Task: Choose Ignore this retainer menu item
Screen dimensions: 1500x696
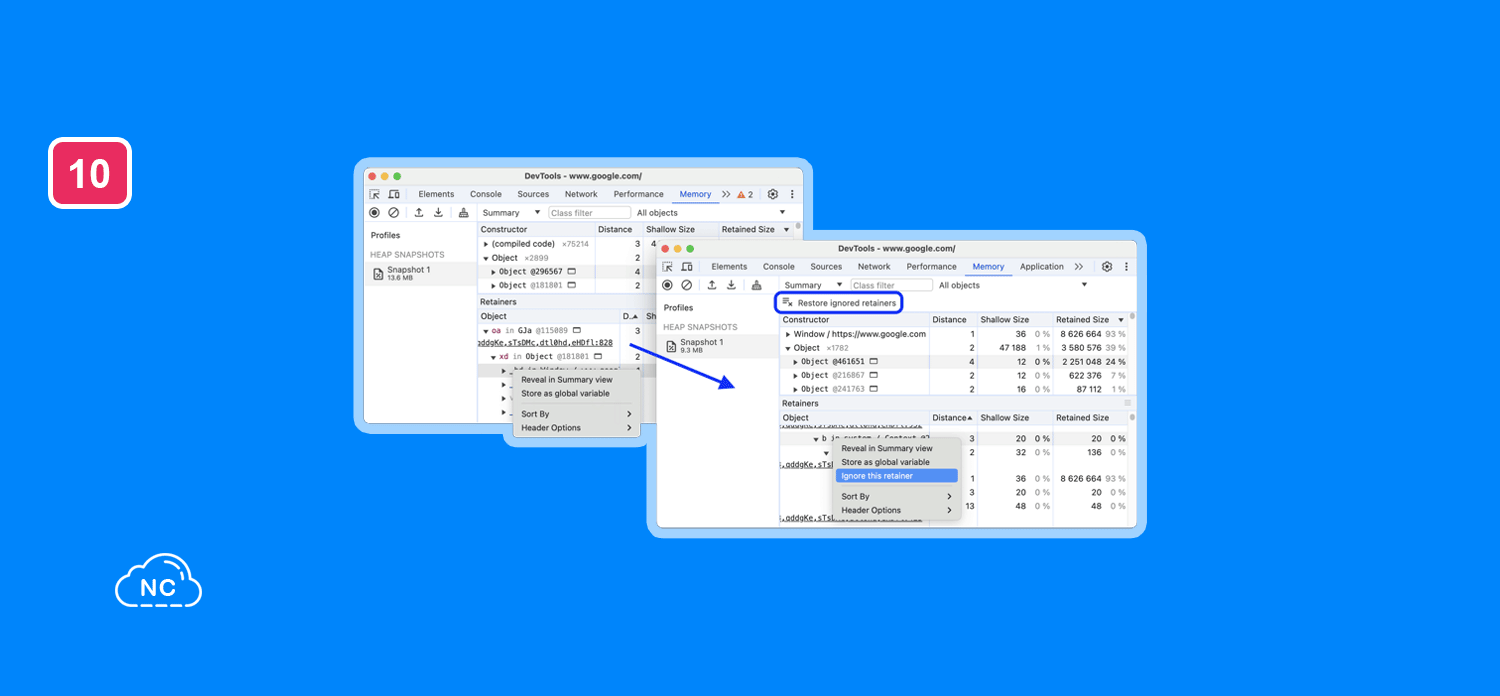Action: pos(896,476)
